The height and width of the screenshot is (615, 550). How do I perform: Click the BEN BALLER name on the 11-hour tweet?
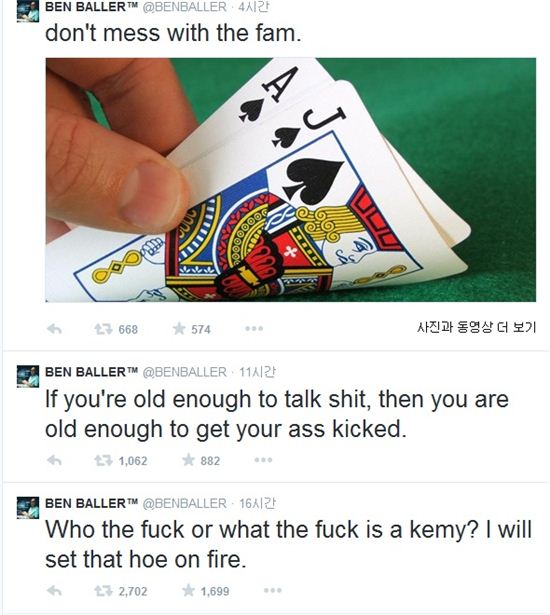coord(91,372)
